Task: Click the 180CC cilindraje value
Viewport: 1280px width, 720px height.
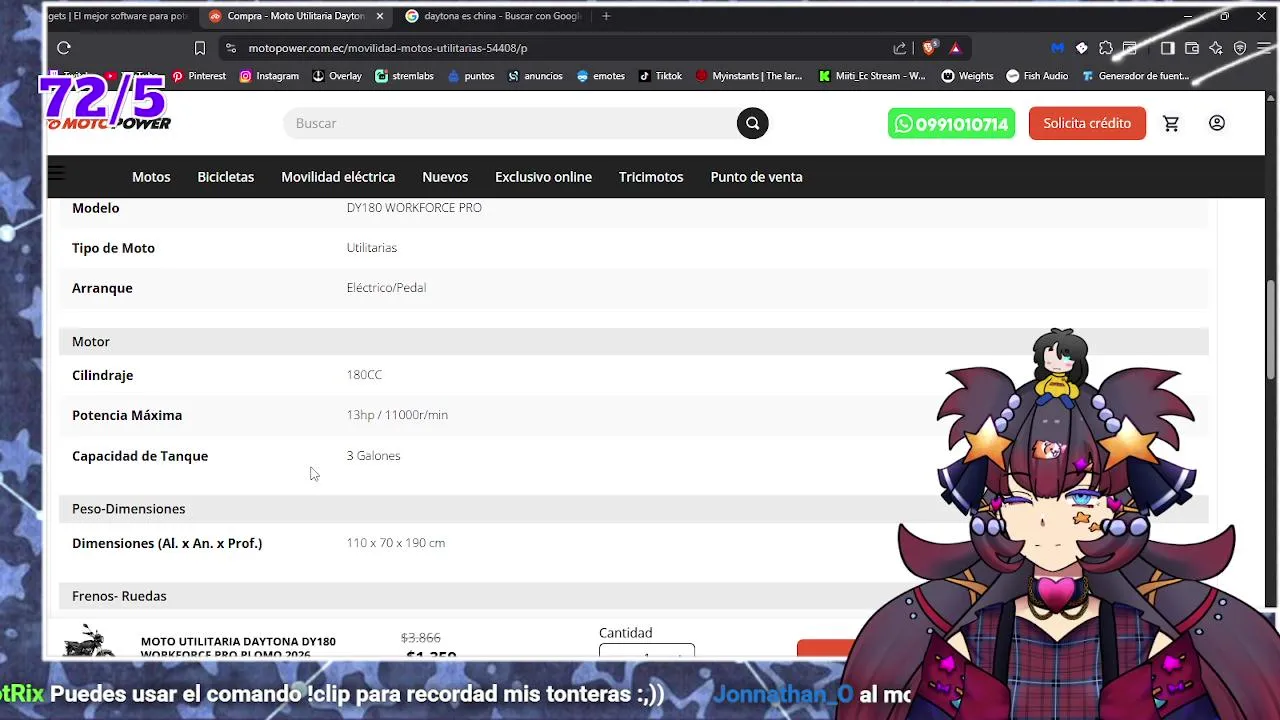Action: point(364,374)
